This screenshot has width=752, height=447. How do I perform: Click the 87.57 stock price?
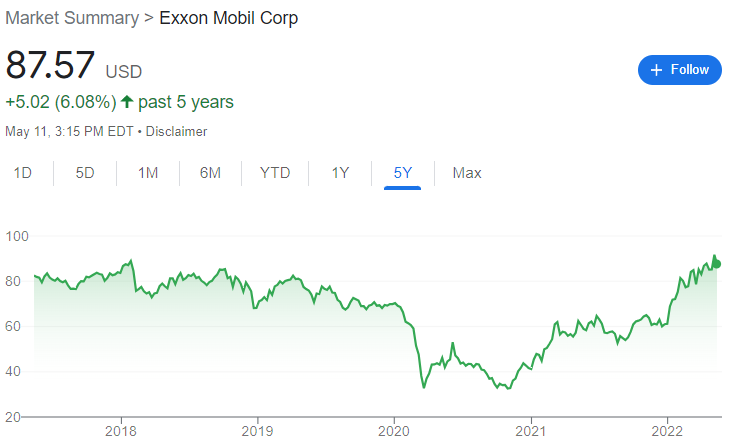[x=50, y=65]
